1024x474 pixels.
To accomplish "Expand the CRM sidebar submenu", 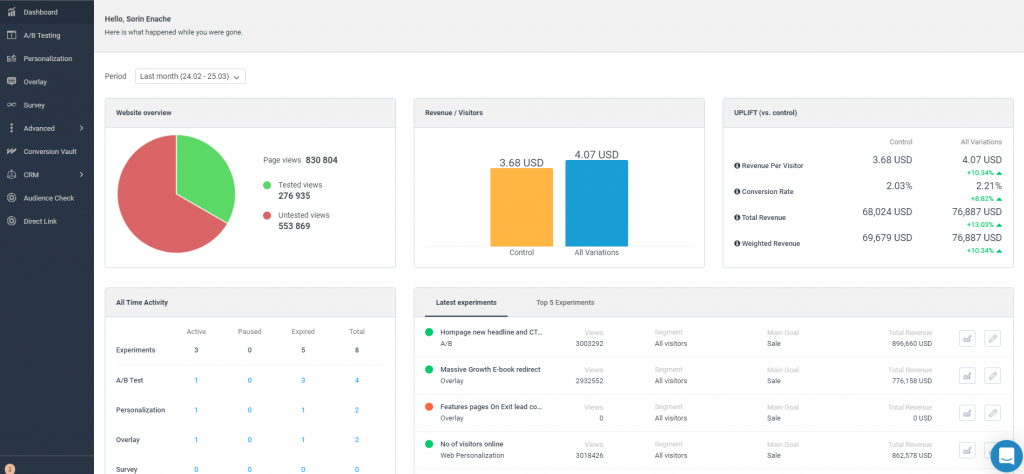I will [x=81, y=174].
